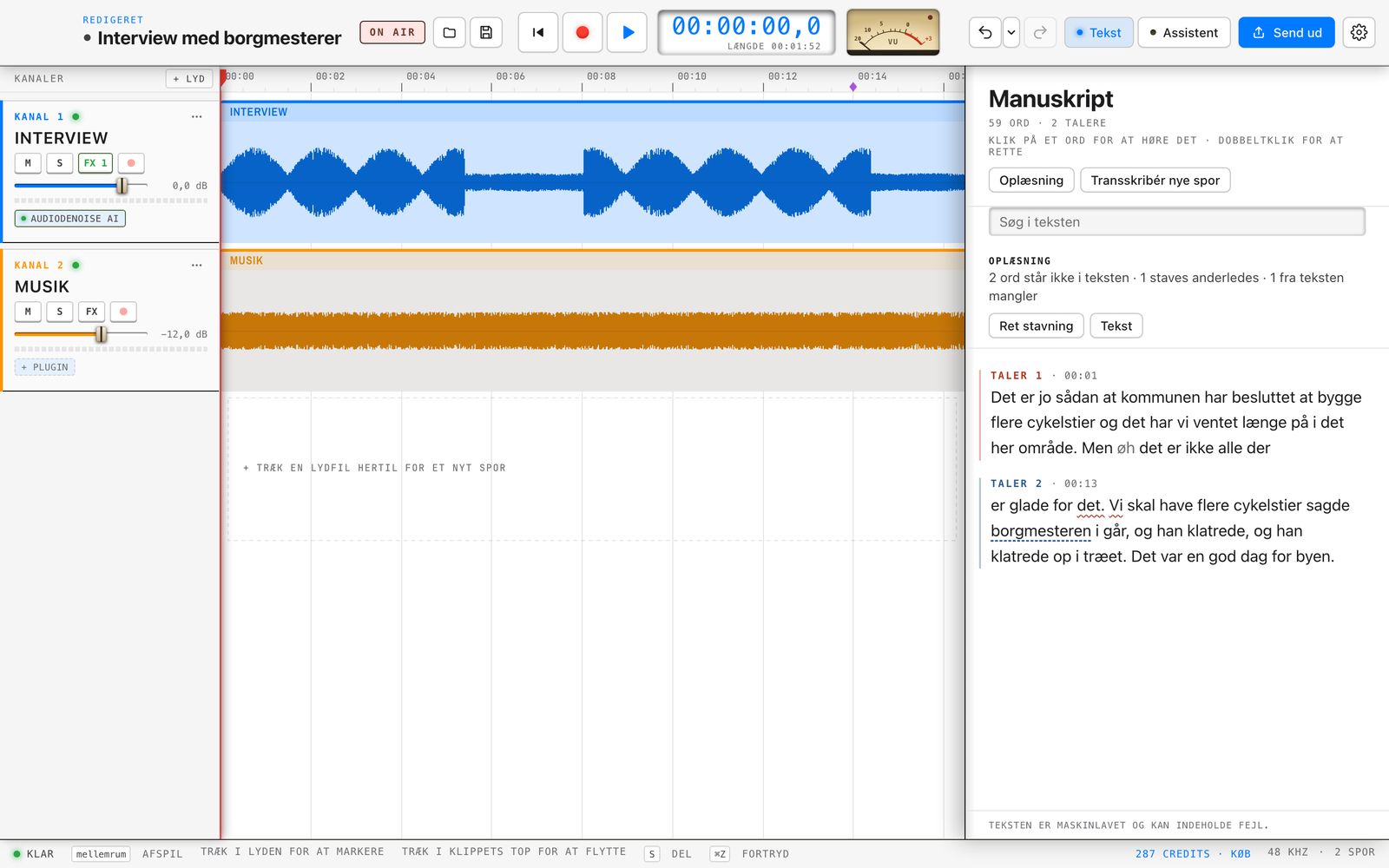This screenshot has width=1389, height=868.
Task: Focus the Søg i teksten field
Action: (x=1176, y=222)
